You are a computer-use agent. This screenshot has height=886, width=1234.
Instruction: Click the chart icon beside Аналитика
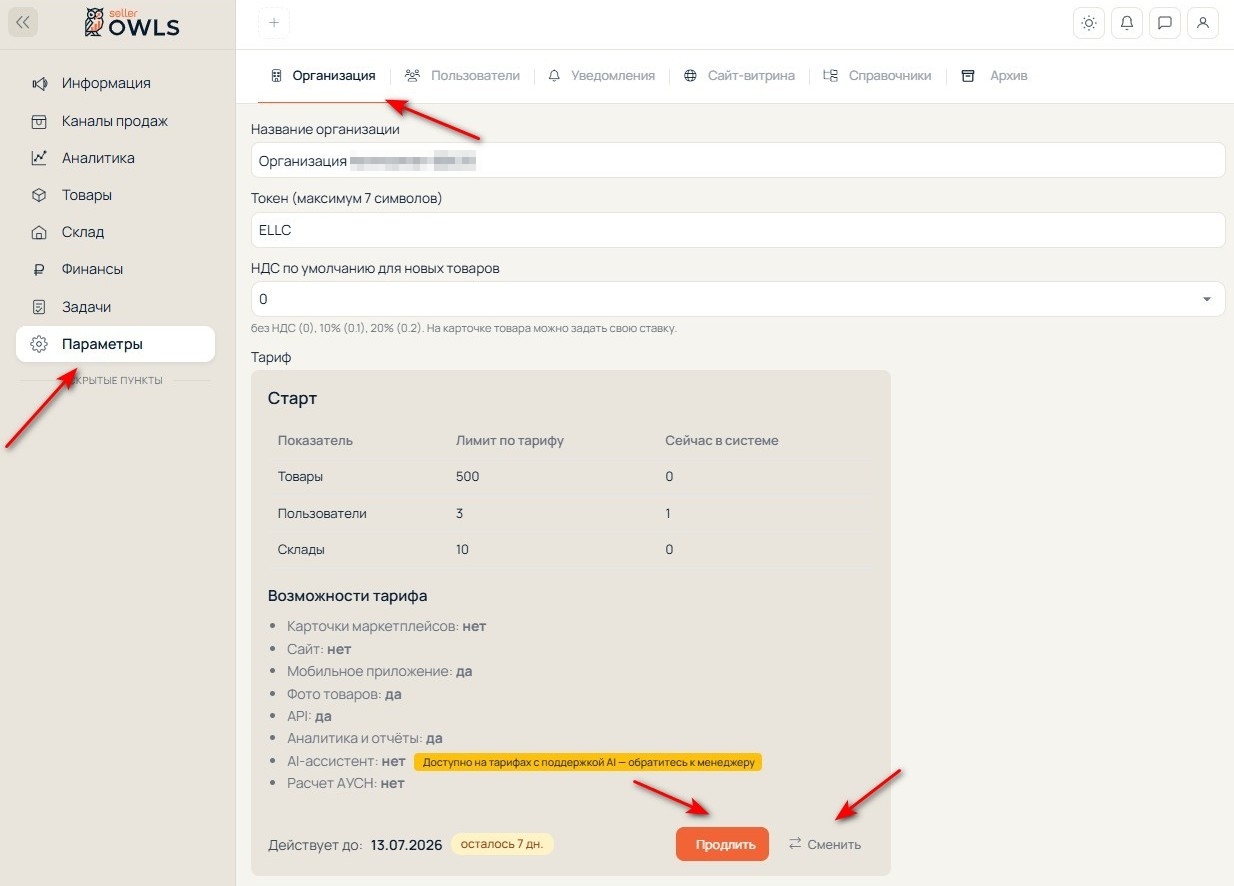[x=39, y=158]
